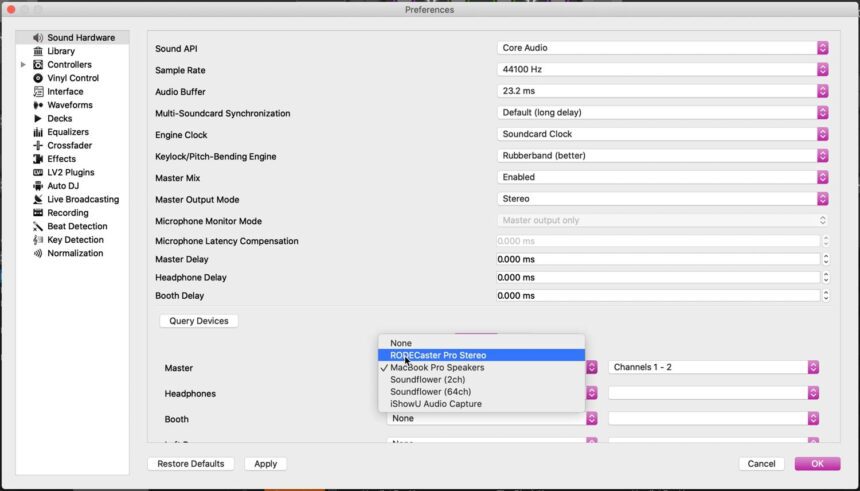Click the Vinyl Control icon in sidebar
This screenshot has width=860, height=491.
pyautogui.click(x=38, y=78)
